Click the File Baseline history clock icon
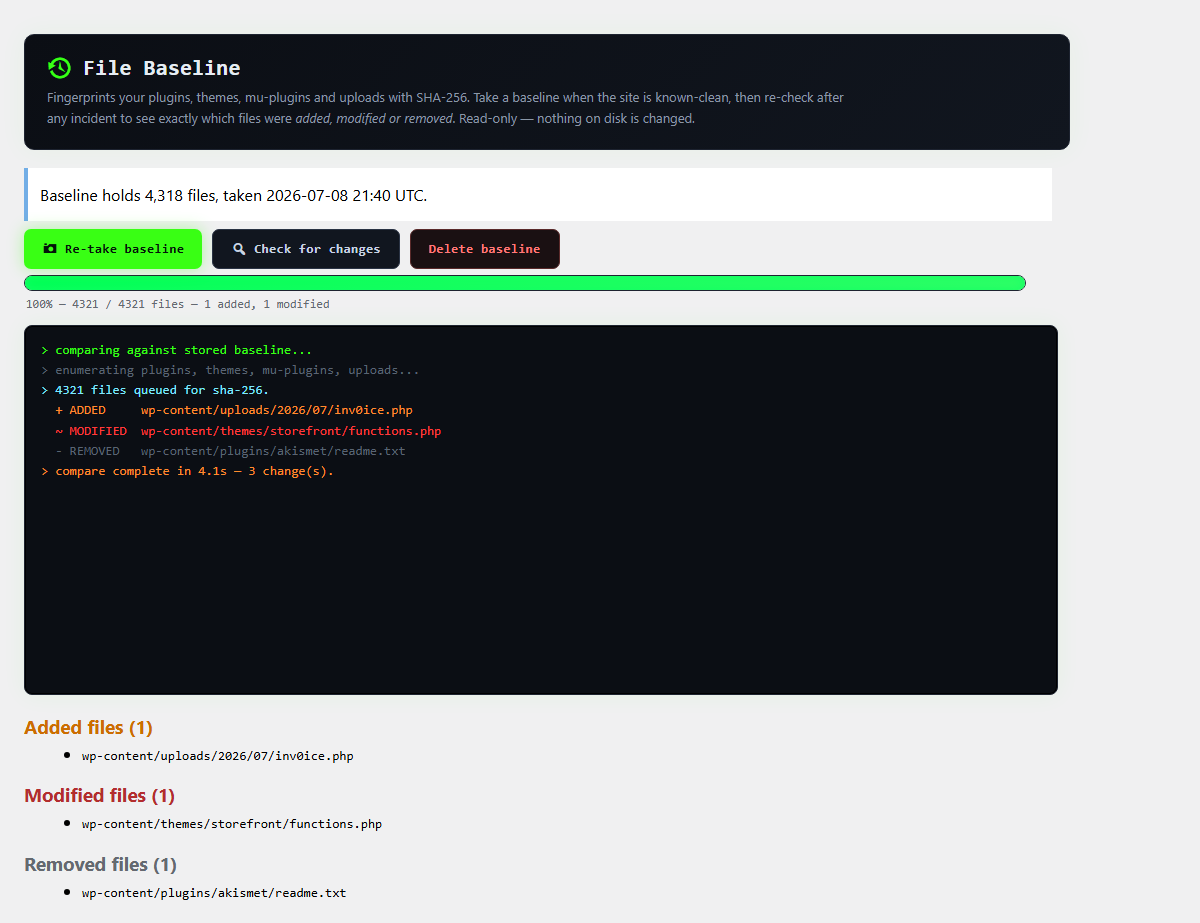1200x923 pixels. (59, 68)
